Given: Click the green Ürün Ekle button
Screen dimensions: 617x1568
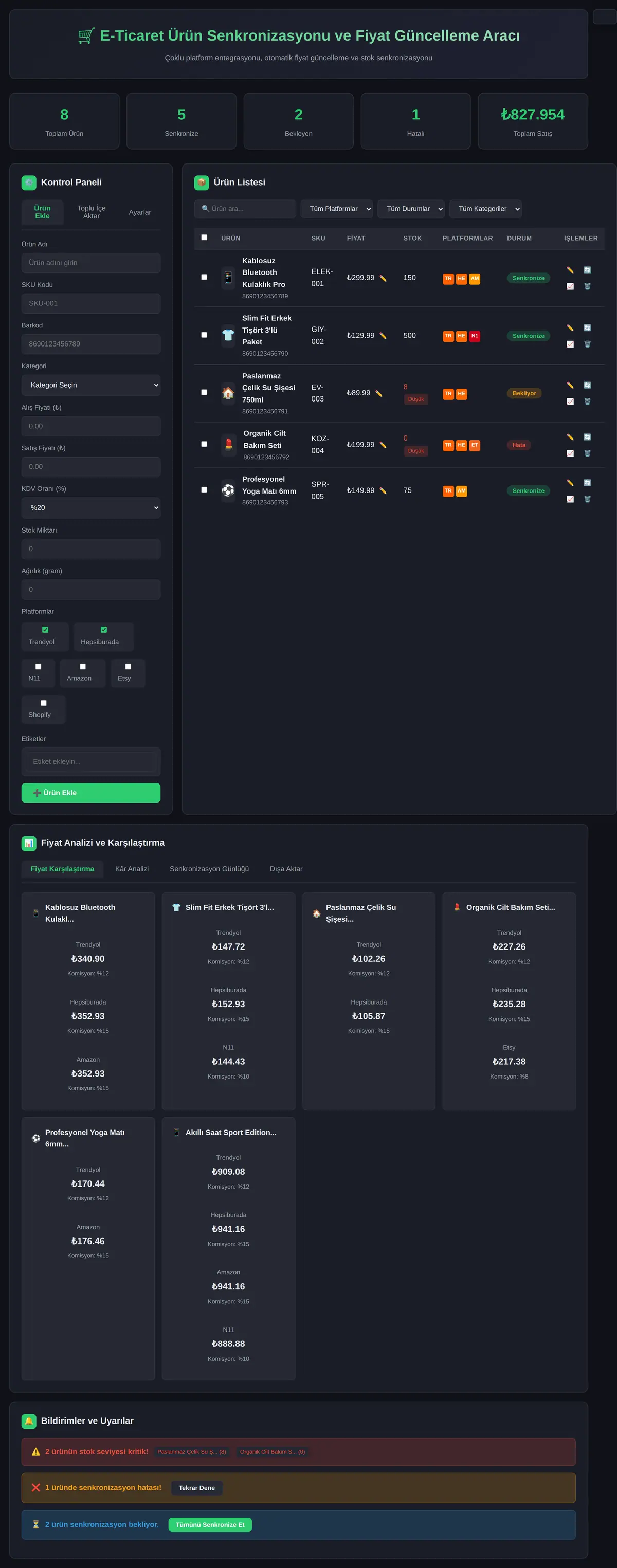Looking at the screenshot, I should (92, 793).
